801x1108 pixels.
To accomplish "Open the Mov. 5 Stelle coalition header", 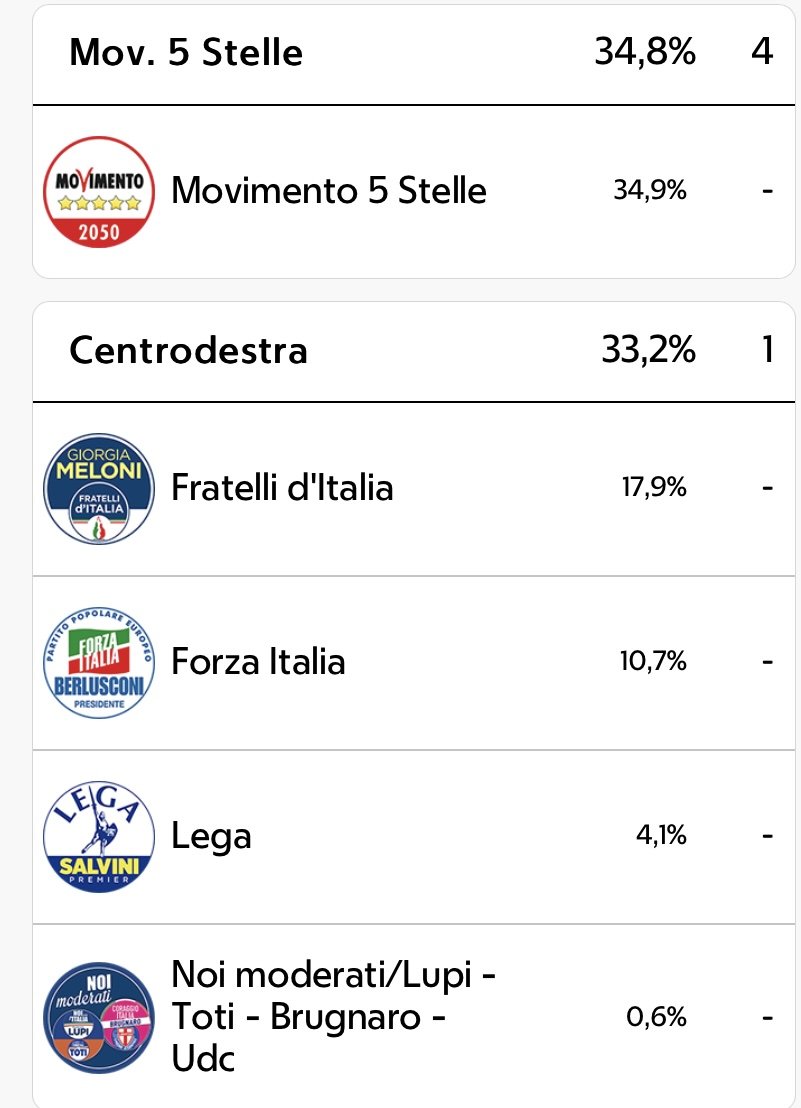I will pyautogui.click(x=186, y=53).
